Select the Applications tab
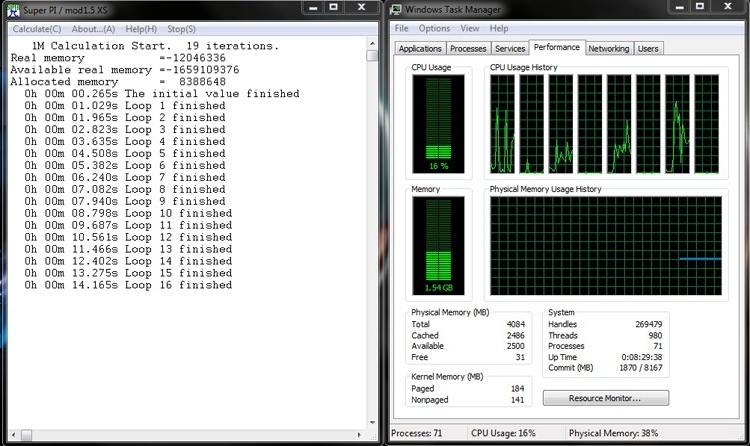750x446 pixels. pyautogui.click(x=420, y=48)
